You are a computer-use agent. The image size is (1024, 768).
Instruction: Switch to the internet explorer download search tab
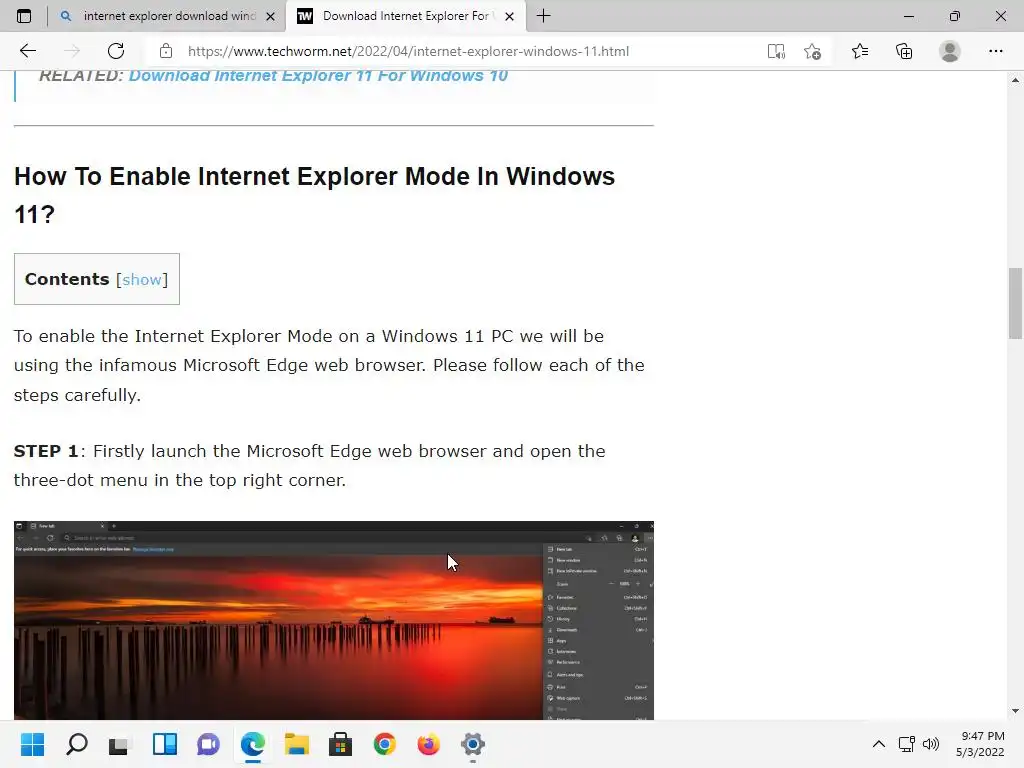(167, 16)
